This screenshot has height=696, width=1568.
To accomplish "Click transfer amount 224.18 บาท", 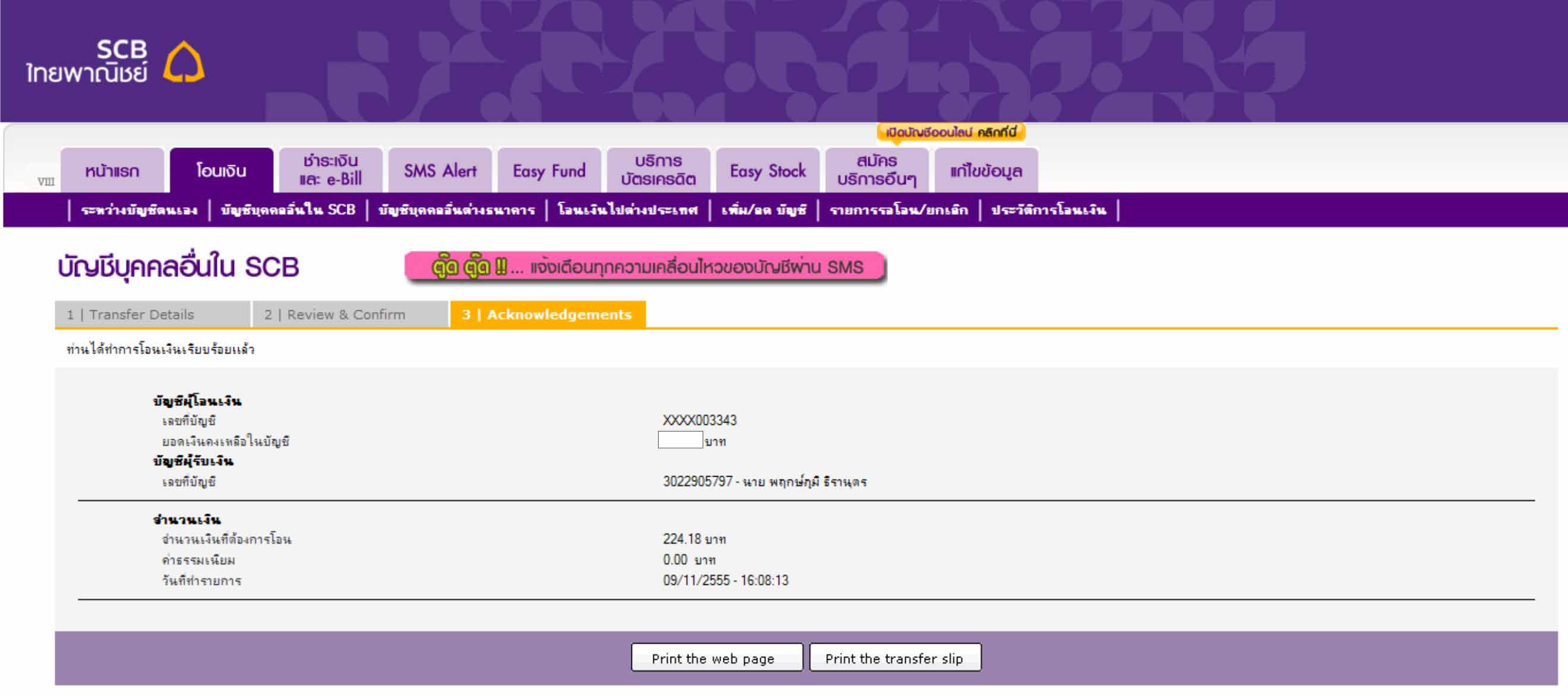I will pos(694,539).
